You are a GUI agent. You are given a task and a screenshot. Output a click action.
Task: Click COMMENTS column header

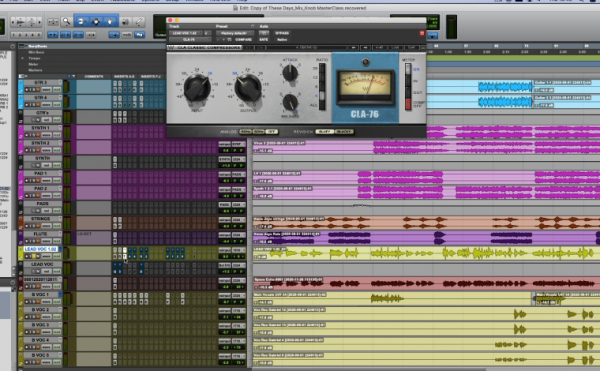click(94, 76)
